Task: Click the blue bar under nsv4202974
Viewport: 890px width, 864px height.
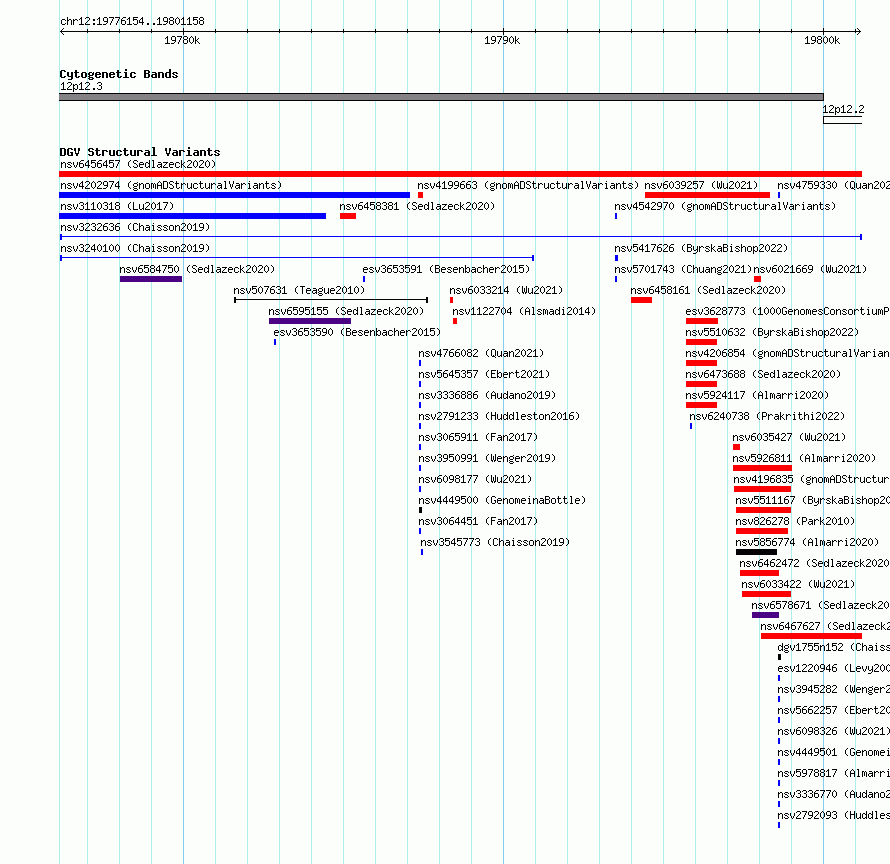Action: tap(234, 195)
